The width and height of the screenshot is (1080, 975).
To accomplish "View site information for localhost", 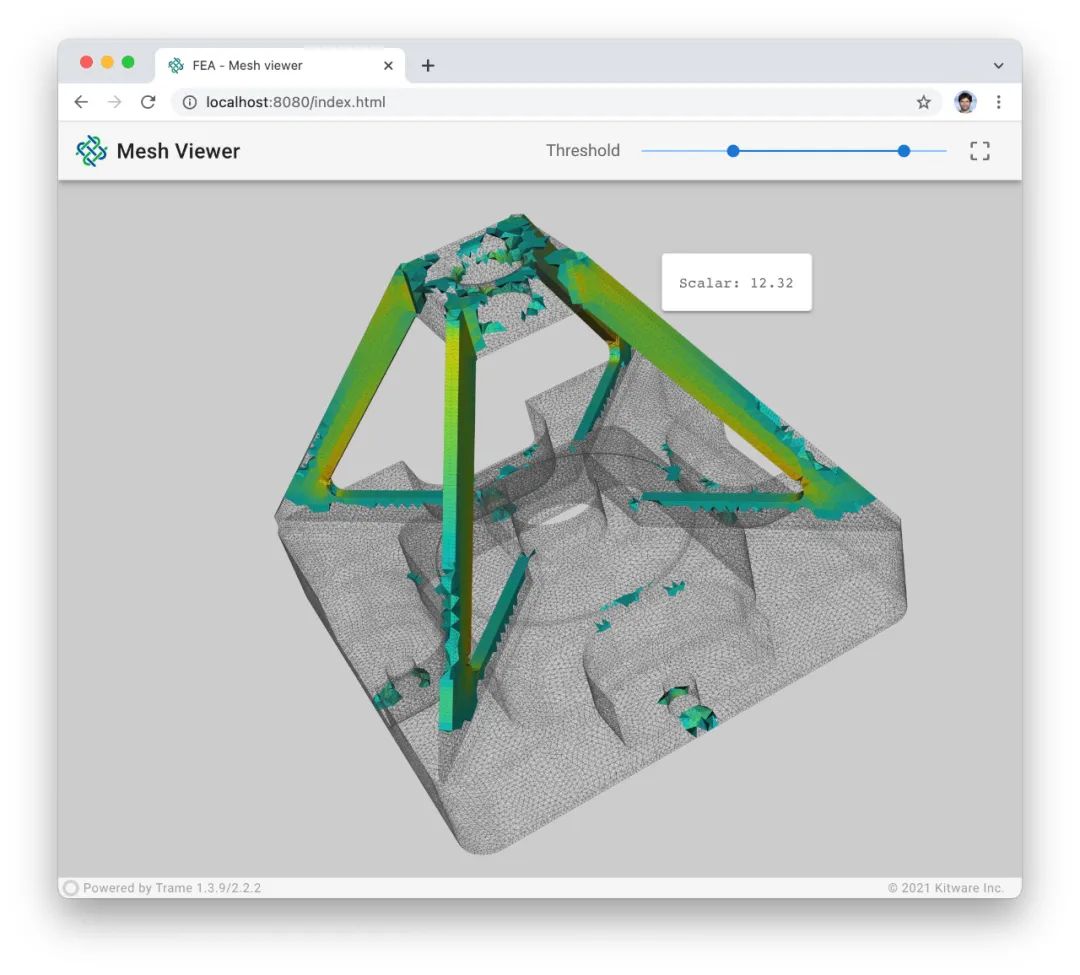I will [190, 102].
